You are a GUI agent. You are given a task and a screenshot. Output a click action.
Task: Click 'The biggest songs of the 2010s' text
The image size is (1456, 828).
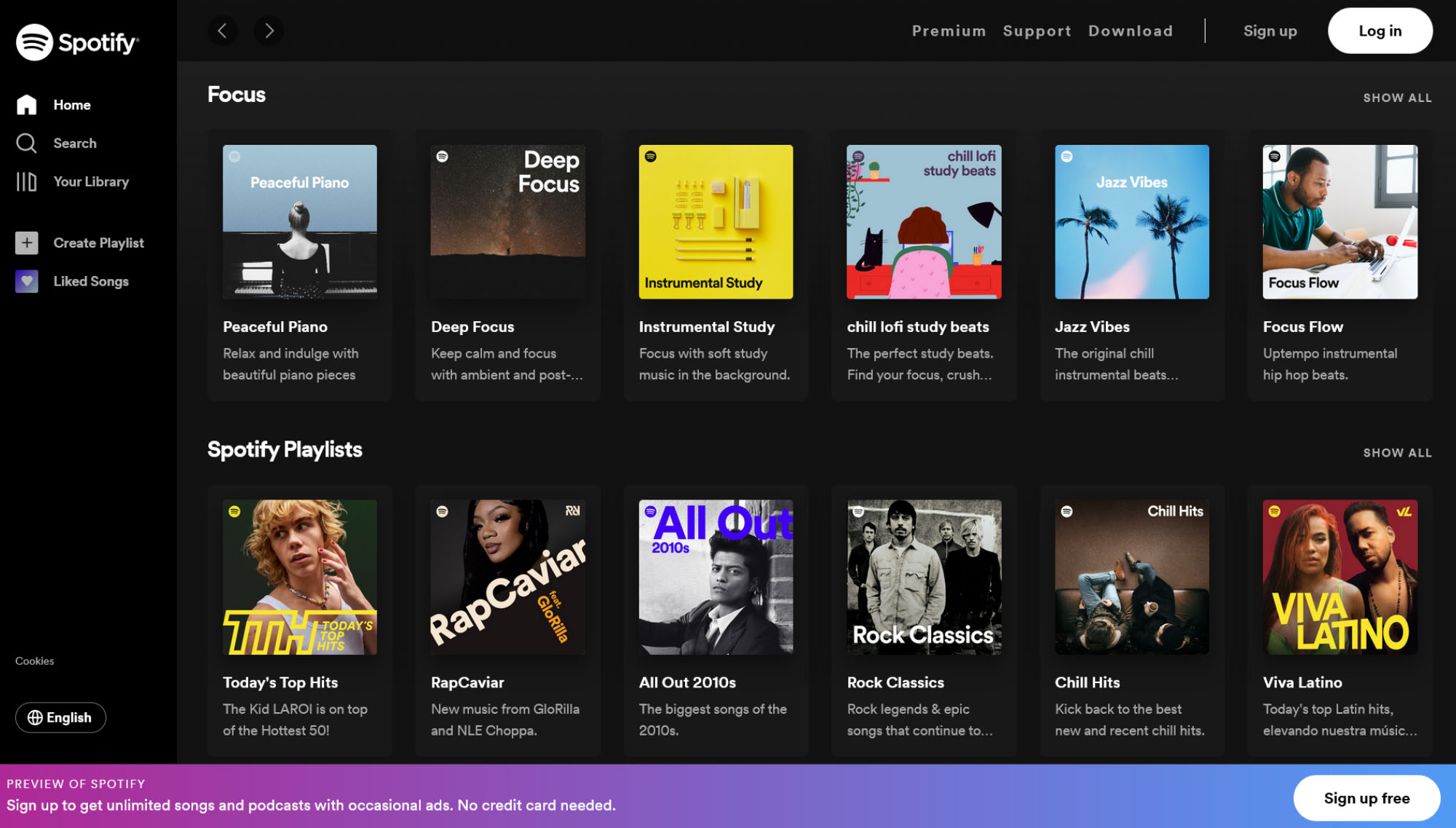point(713,719)
